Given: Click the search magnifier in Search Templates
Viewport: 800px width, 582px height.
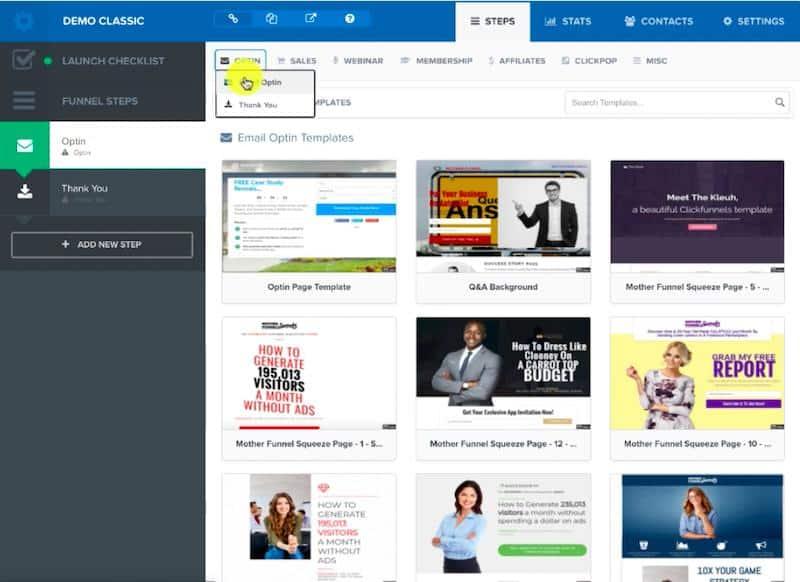Looking at the screenshot, I should tap(780, 101).
